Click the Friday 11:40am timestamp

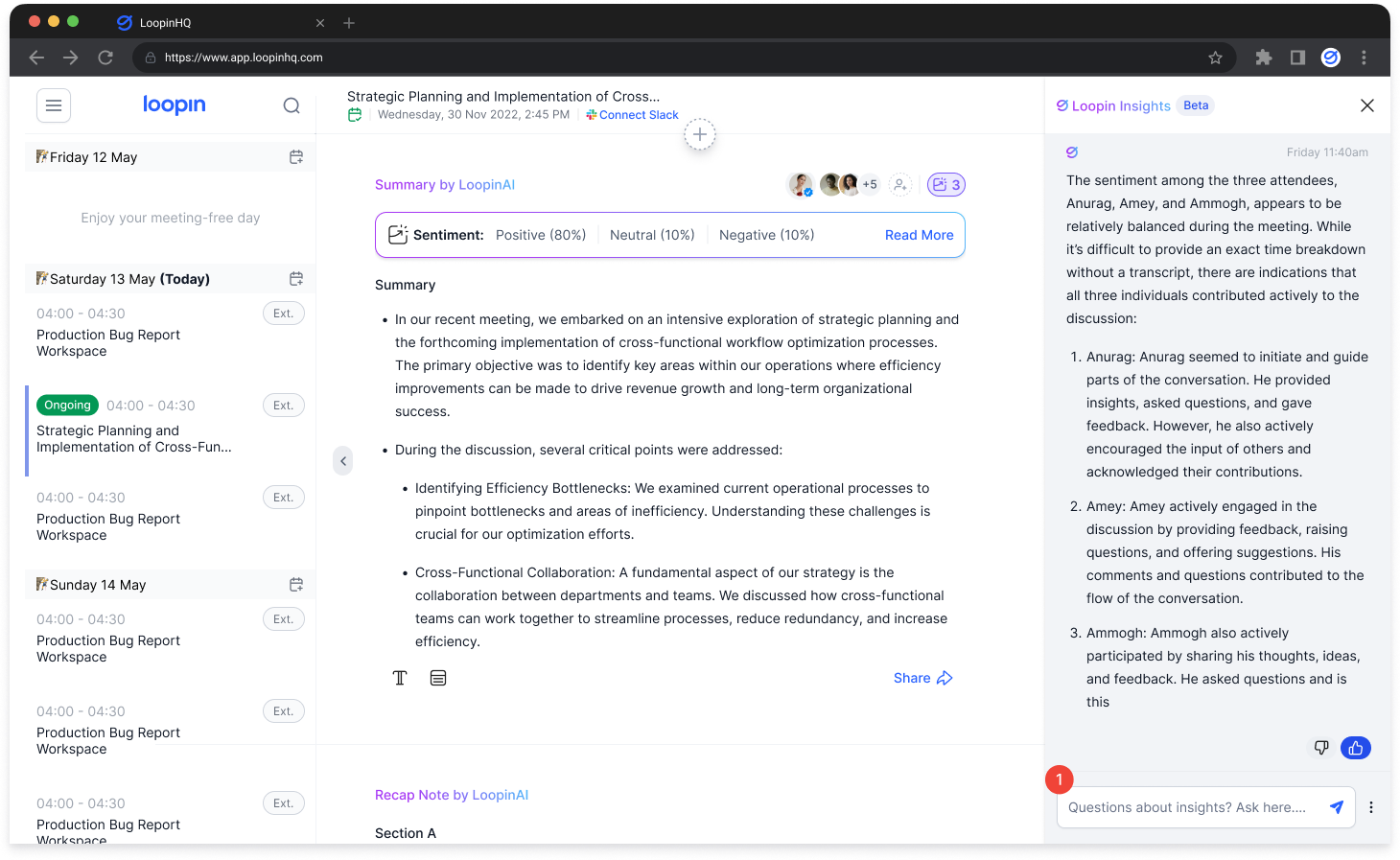pyautogui.click(x=1327, y=152)
